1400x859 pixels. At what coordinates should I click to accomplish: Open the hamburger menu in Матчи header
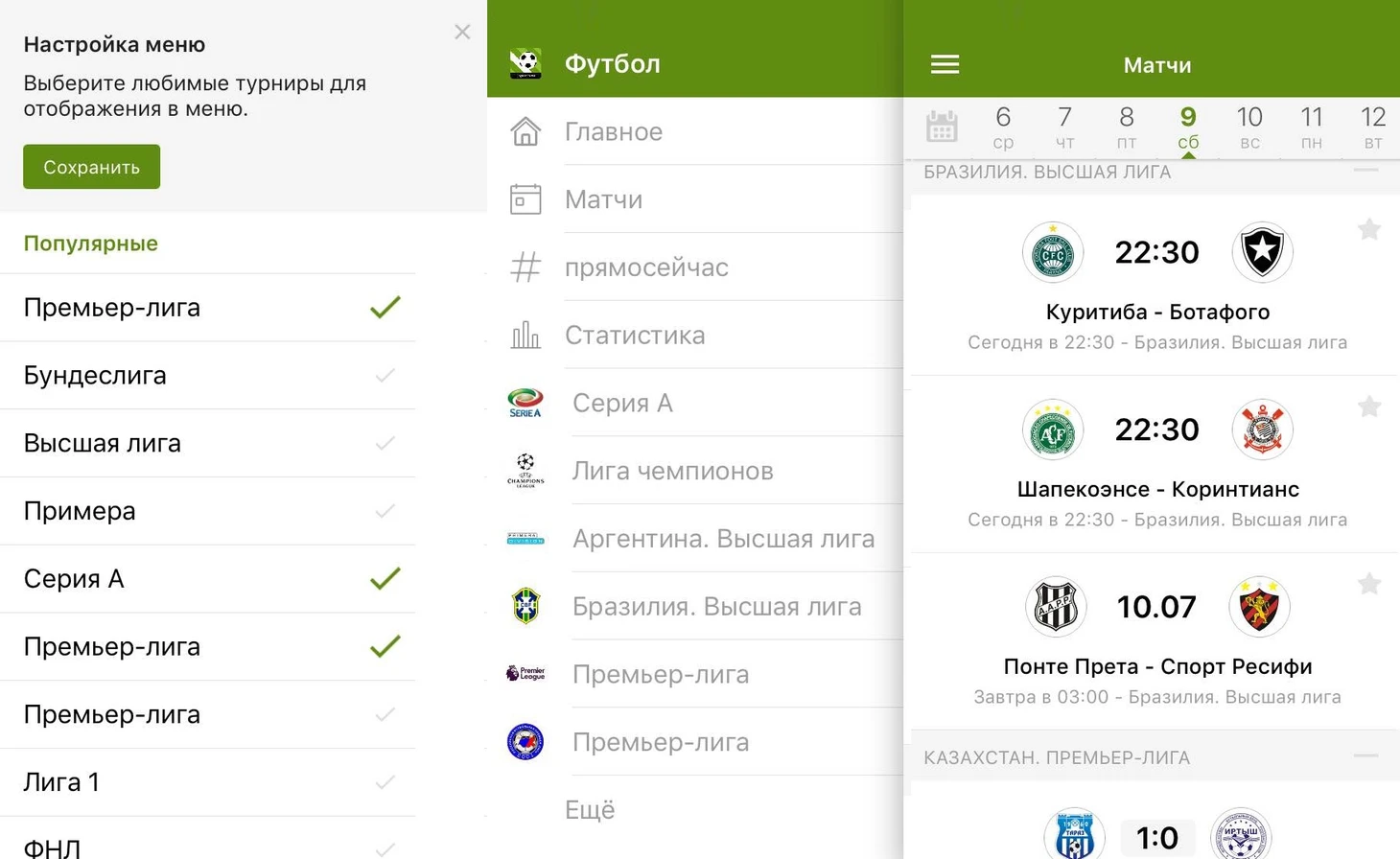[x=945, y=64]
